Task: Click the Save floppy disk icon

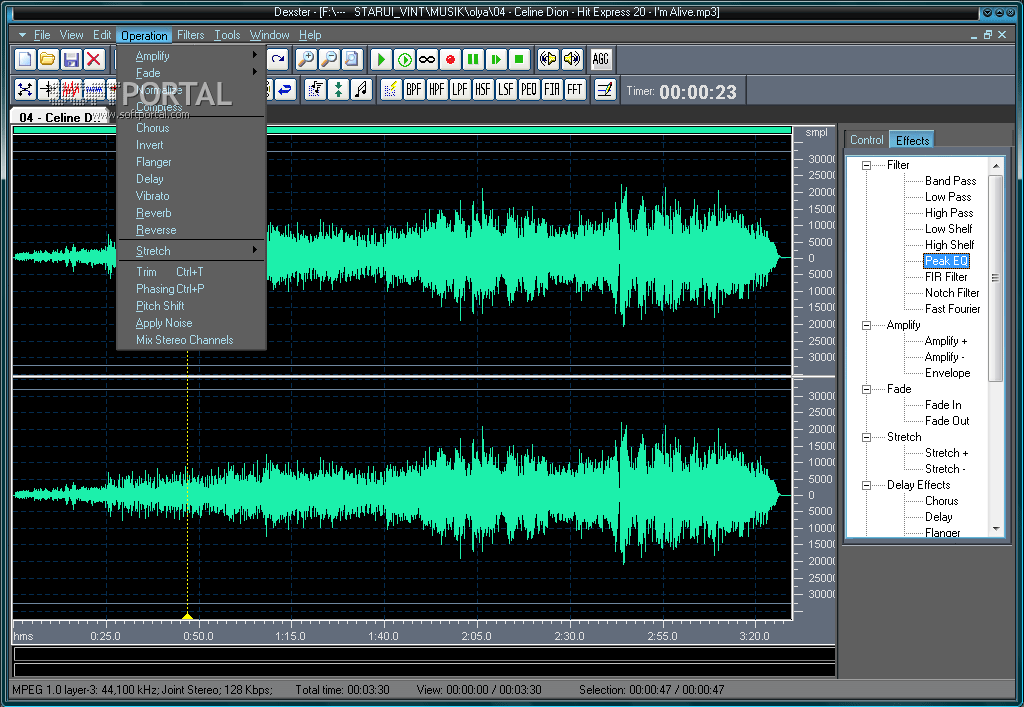Action: 71,59
